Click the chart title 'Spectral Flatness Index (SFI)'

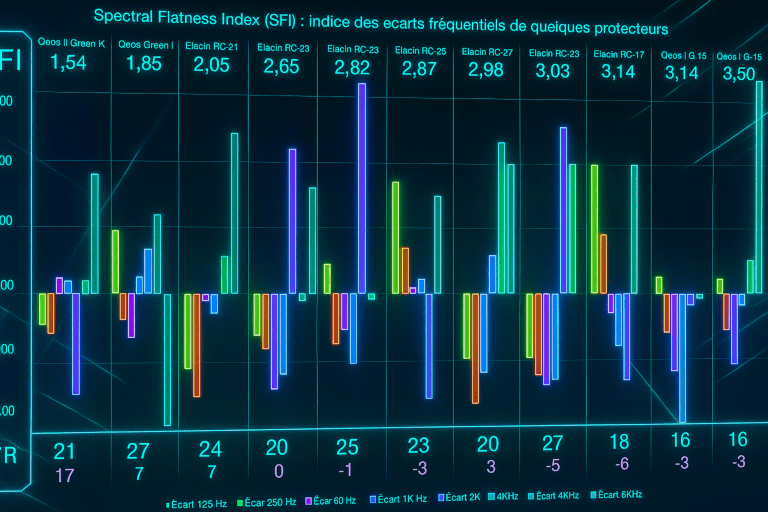click(194, 18)
